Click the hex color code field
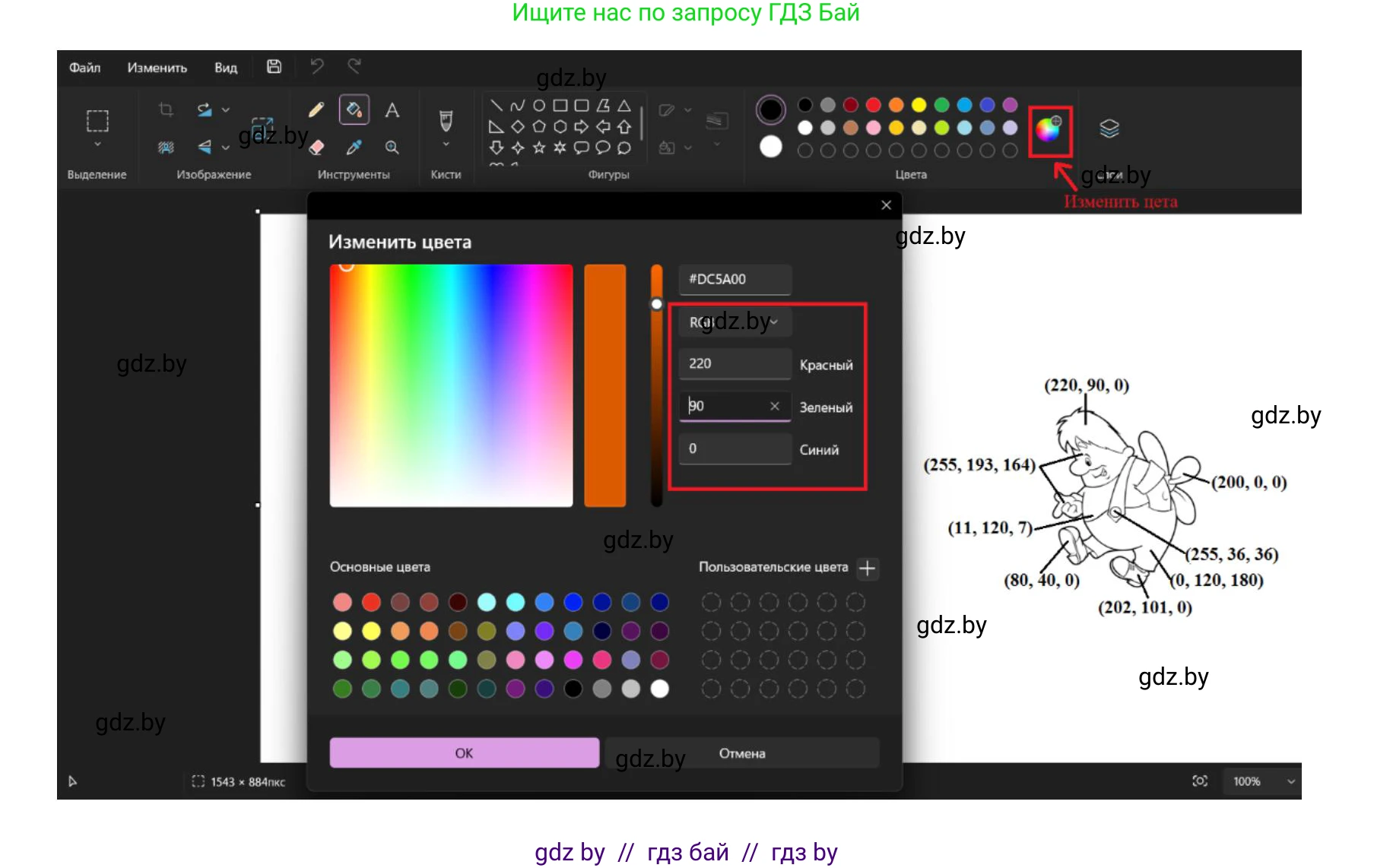Screen dimensions: 1374x868 pyautogui.click(x=734, y=280)
